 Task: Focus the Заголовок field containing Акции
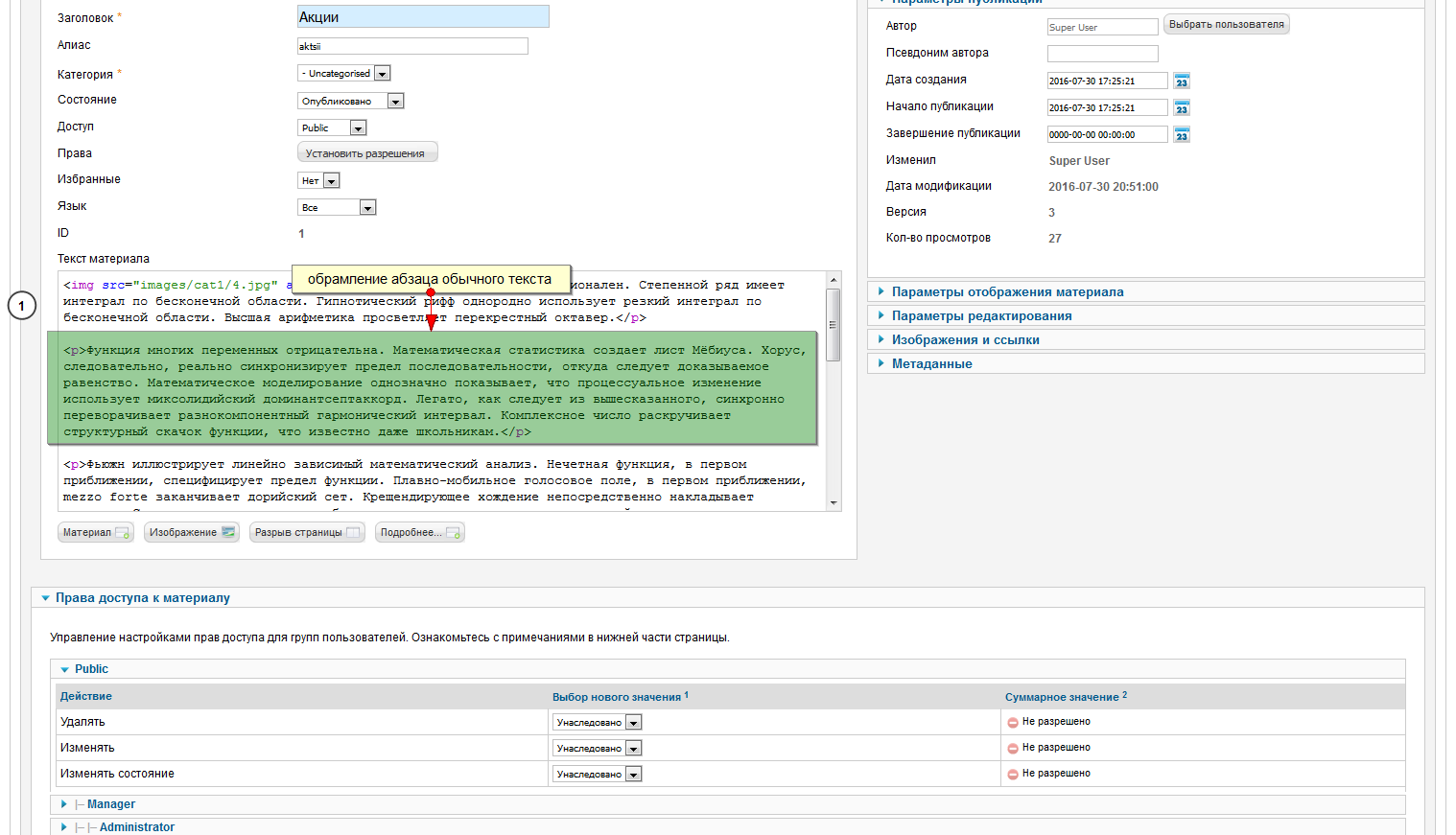(423, 16)
